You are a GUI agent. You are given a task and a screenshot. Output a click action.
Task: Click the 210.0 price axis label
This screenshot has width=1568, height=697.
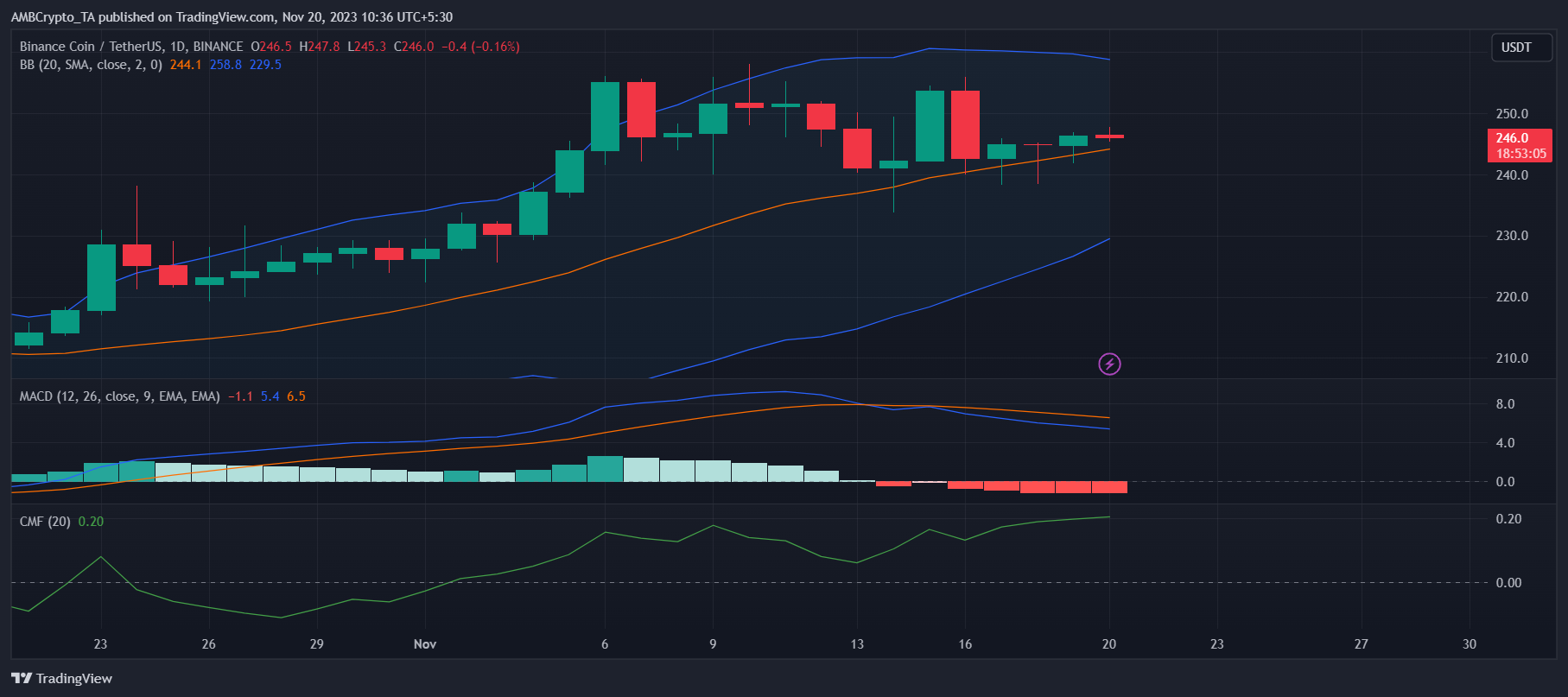point(1512,358)
